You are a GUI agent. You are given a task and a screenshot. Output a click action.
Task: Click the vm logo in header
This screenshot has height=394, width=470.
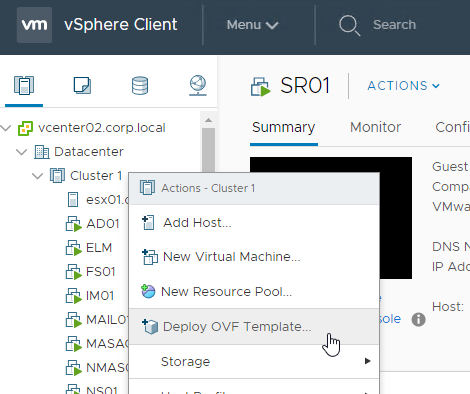click(34, 25)
